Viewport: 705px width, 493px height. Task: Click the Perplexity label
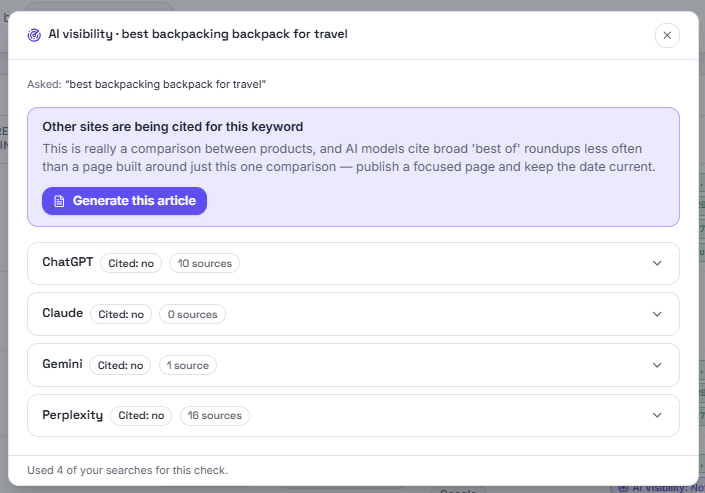pos(72,415)
